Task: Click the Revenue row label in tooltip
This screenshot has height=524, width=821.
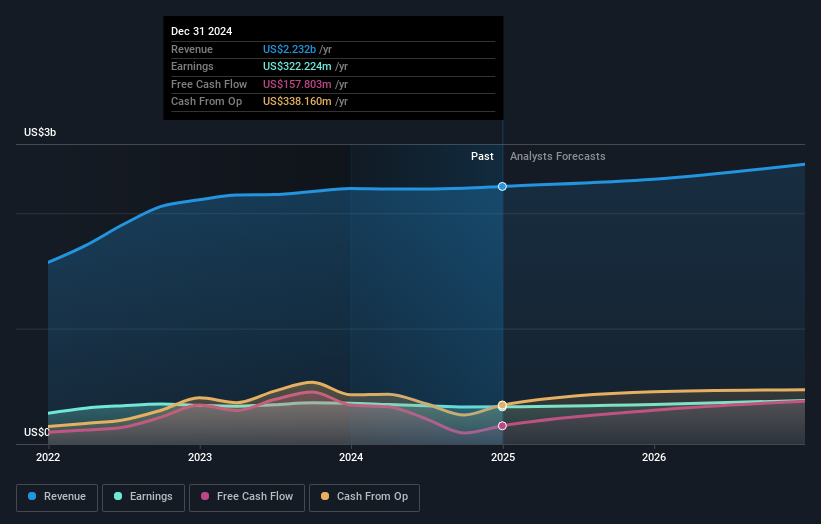Action: (192, 49)
